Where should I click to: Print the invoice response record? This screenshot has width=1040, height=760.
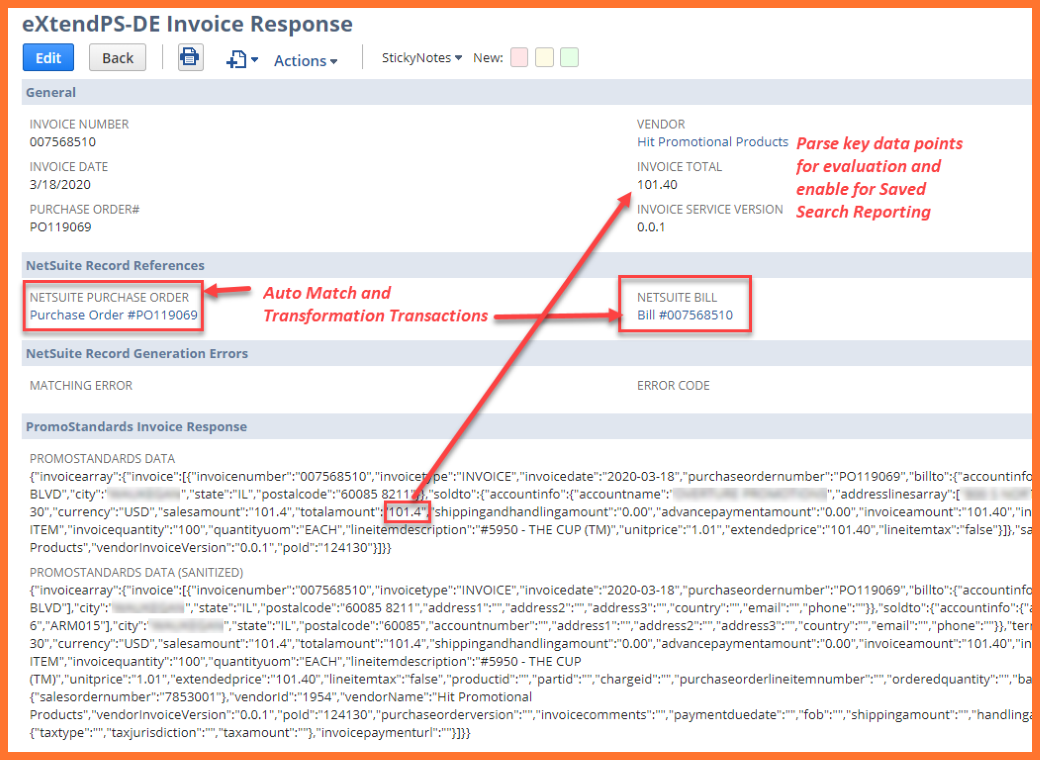190,57
